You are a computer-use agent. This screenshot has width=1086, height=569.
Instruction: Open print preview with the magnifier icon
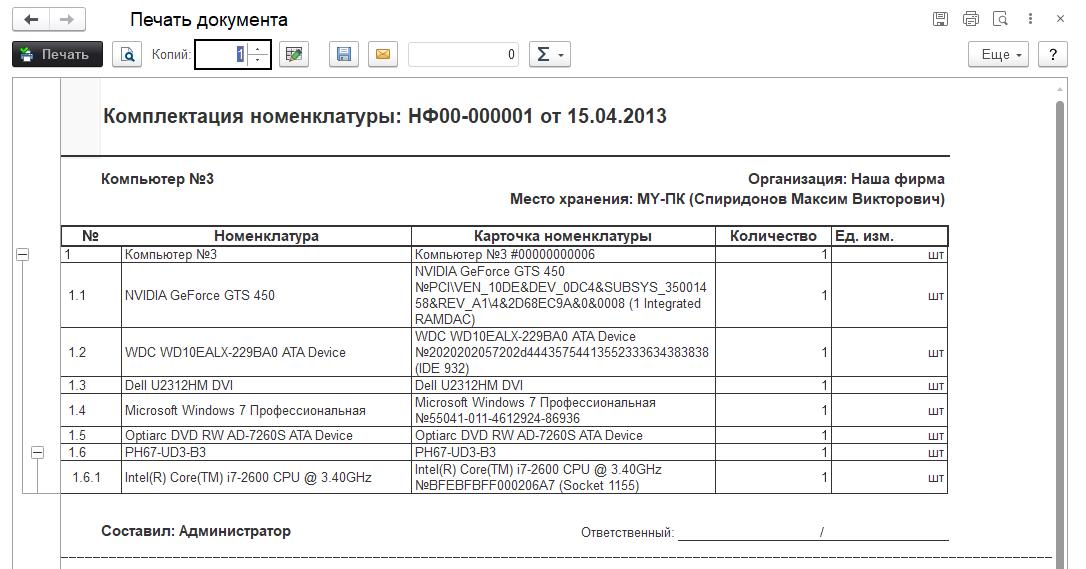(x=127, y=55)
